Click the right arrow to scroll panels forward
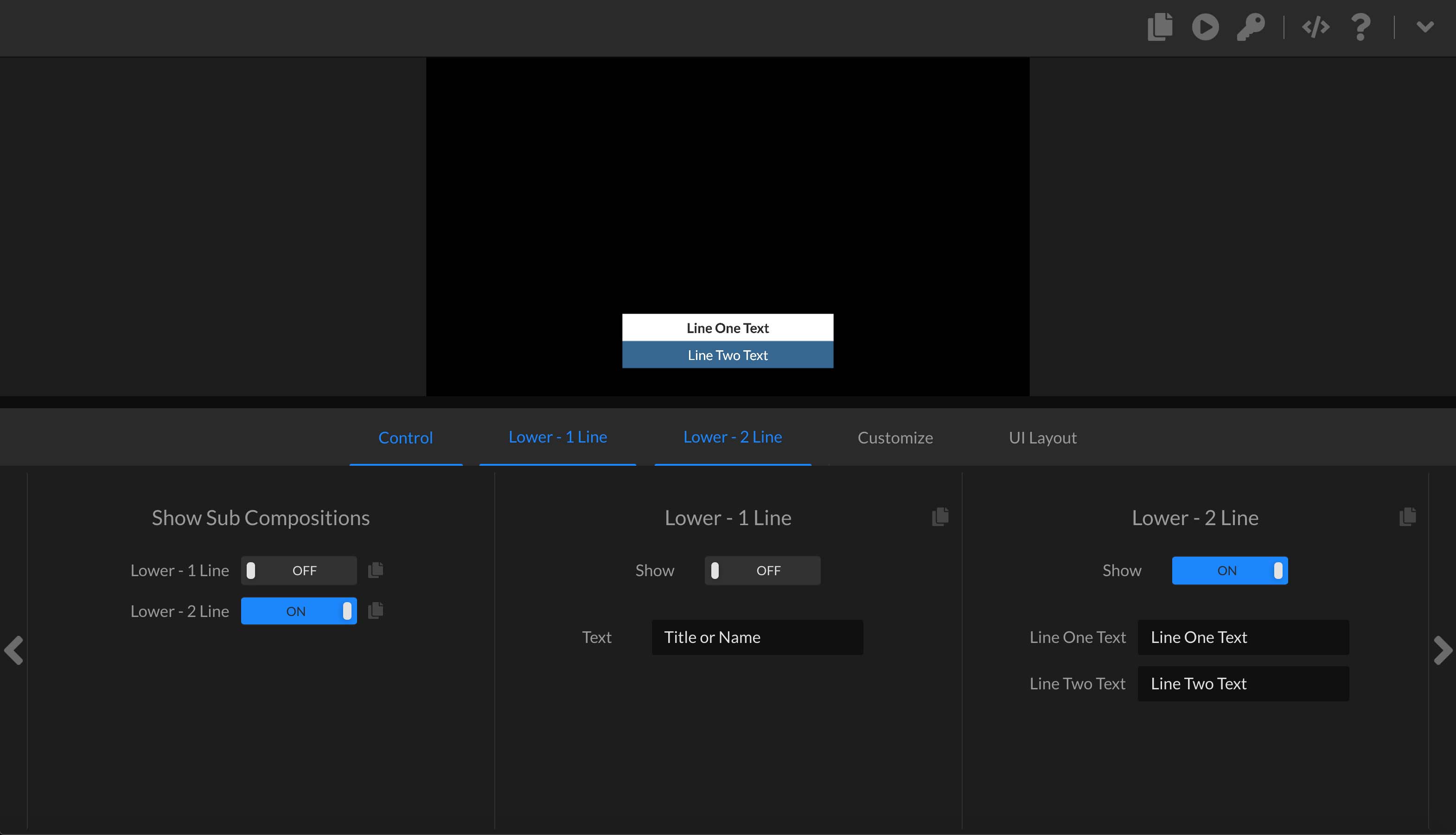Viewport: 1456px width, 835px height. point(1443,650)
